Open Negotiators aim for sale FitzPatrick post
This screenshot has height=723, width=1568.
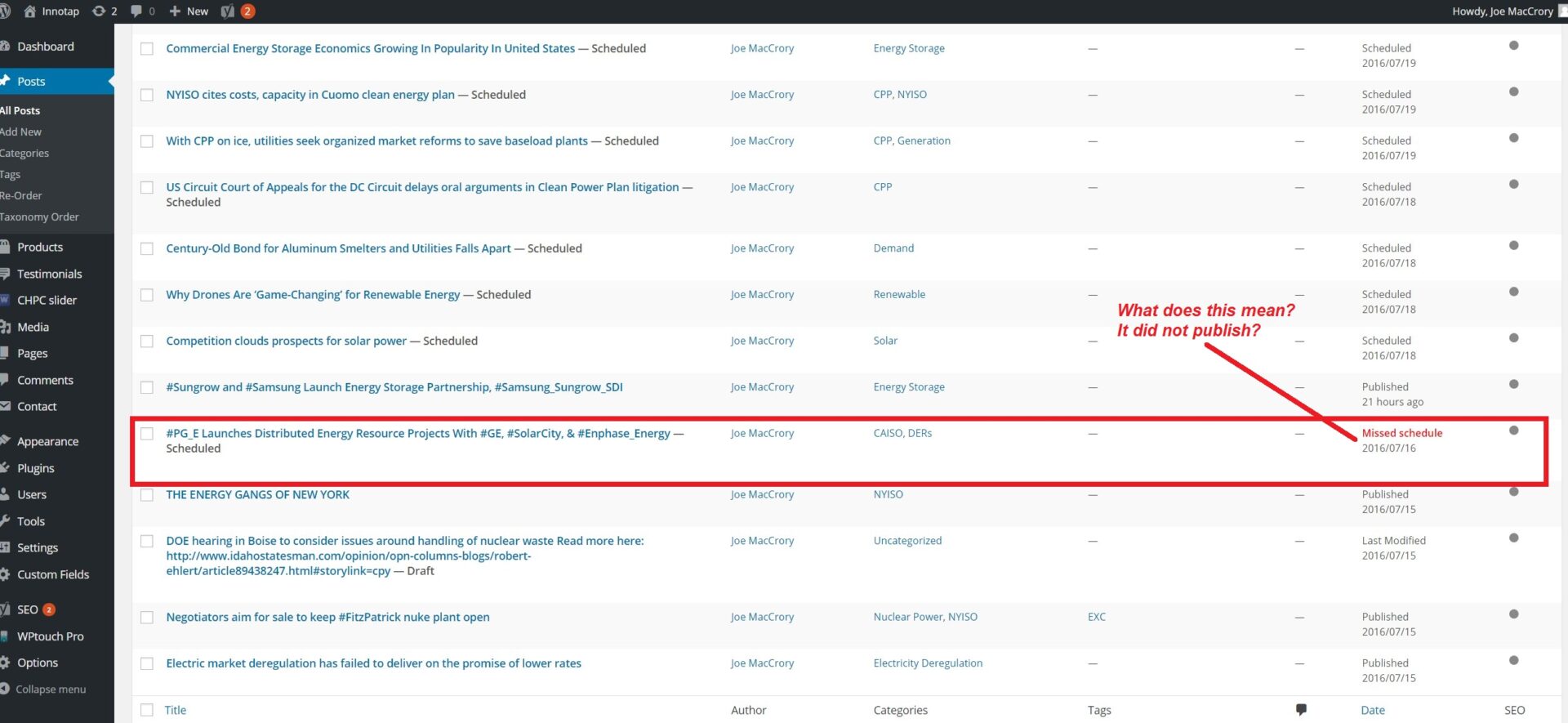click(x=327, y=617)
